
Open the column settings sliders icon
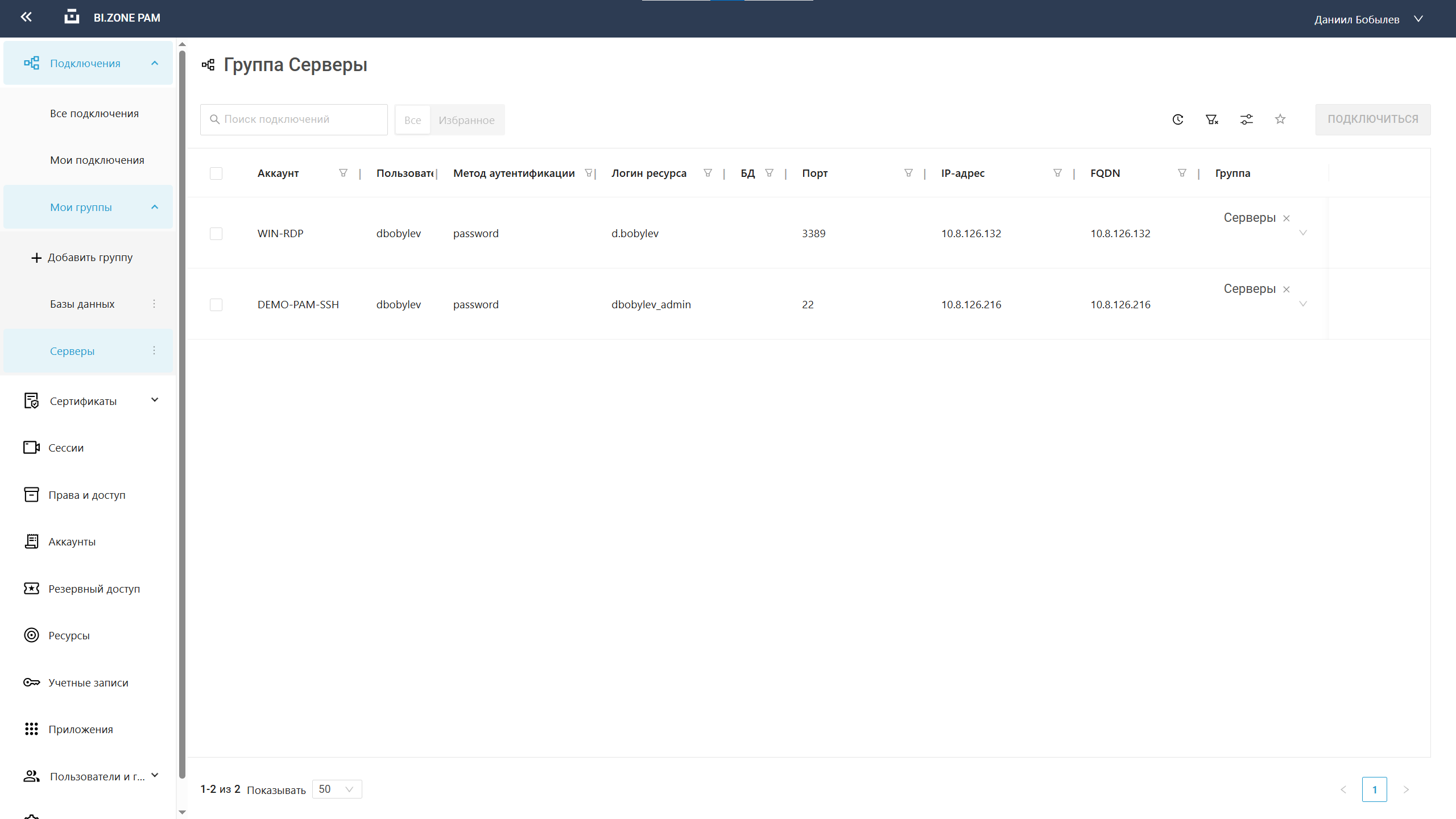(1246, 119)
